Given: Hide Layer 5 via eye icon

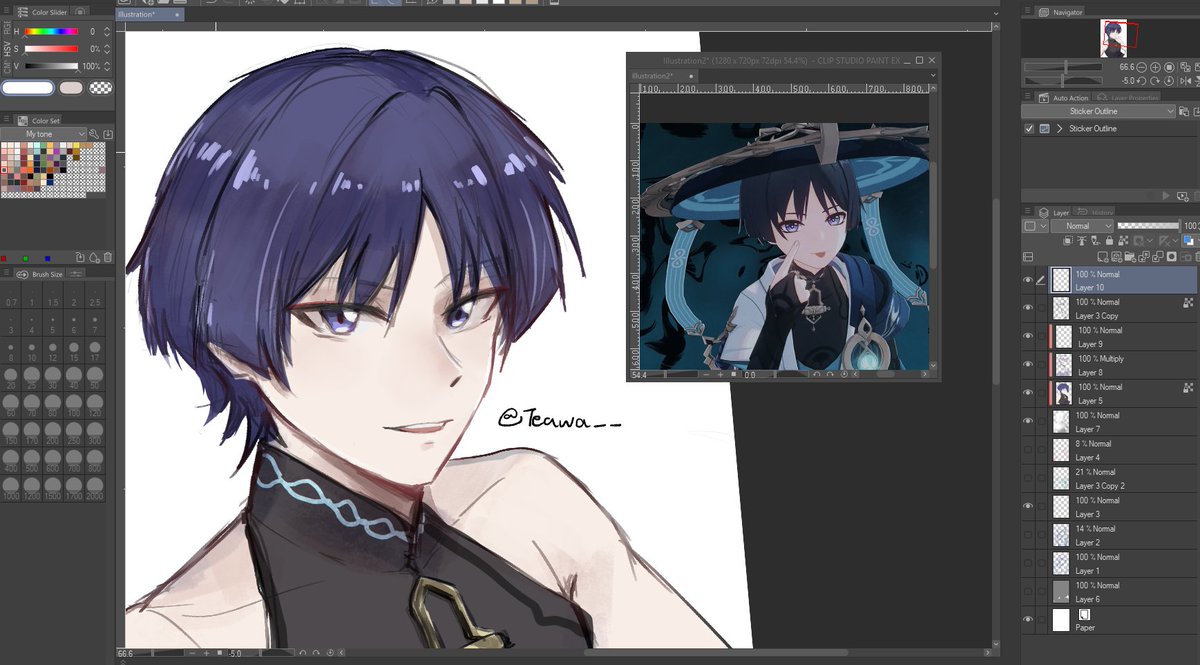Looking at the screenshot, I should [1027, 393].
